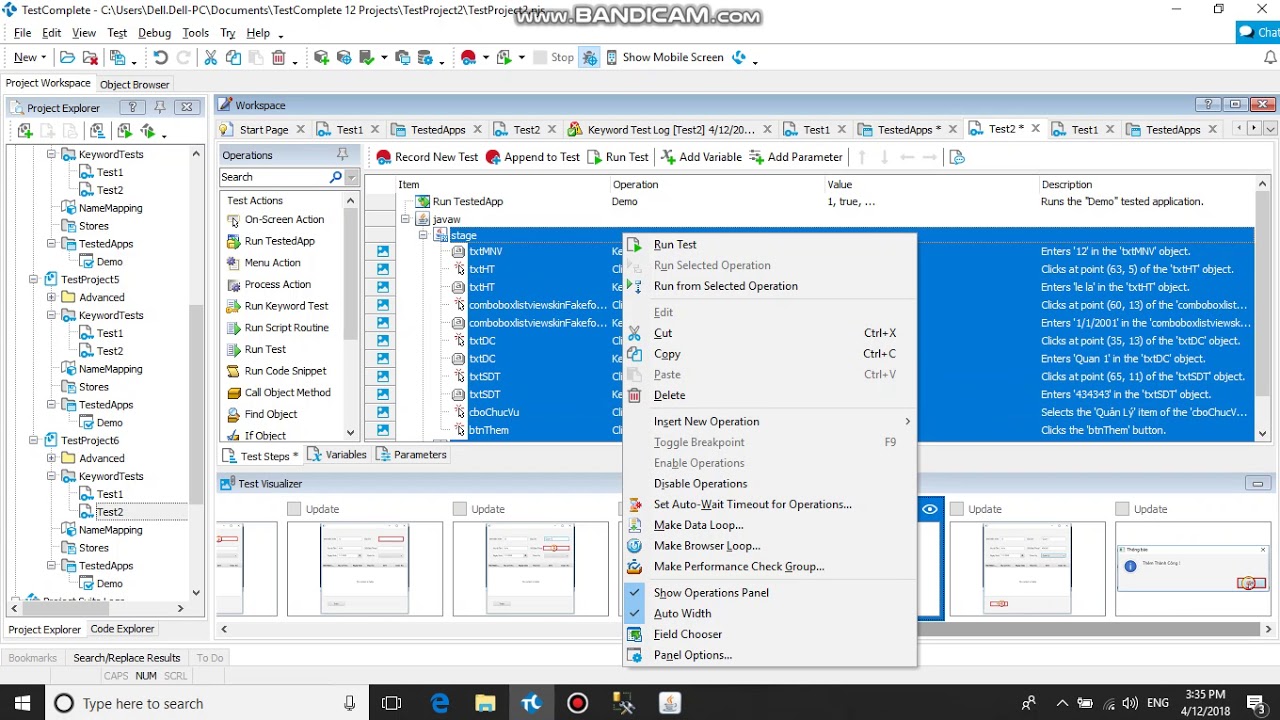Click the pin icon in Project Explorer header
The image size is (1280, 720).
pos(159,107)
